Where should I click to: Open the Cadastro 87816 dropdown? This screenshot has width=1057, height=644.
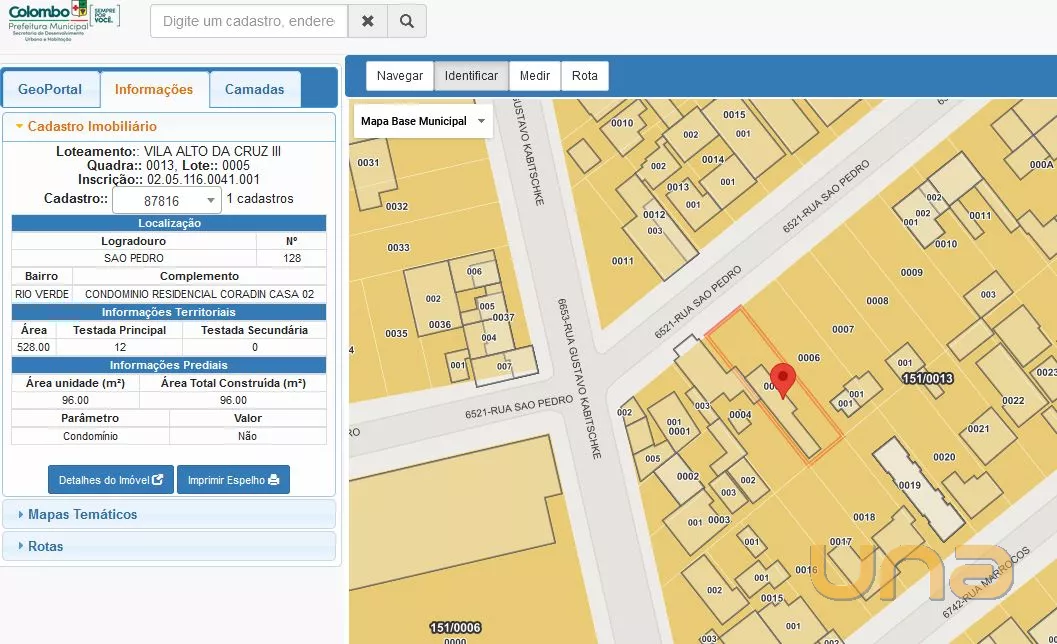pyautogui.click(x=166, y=200)
